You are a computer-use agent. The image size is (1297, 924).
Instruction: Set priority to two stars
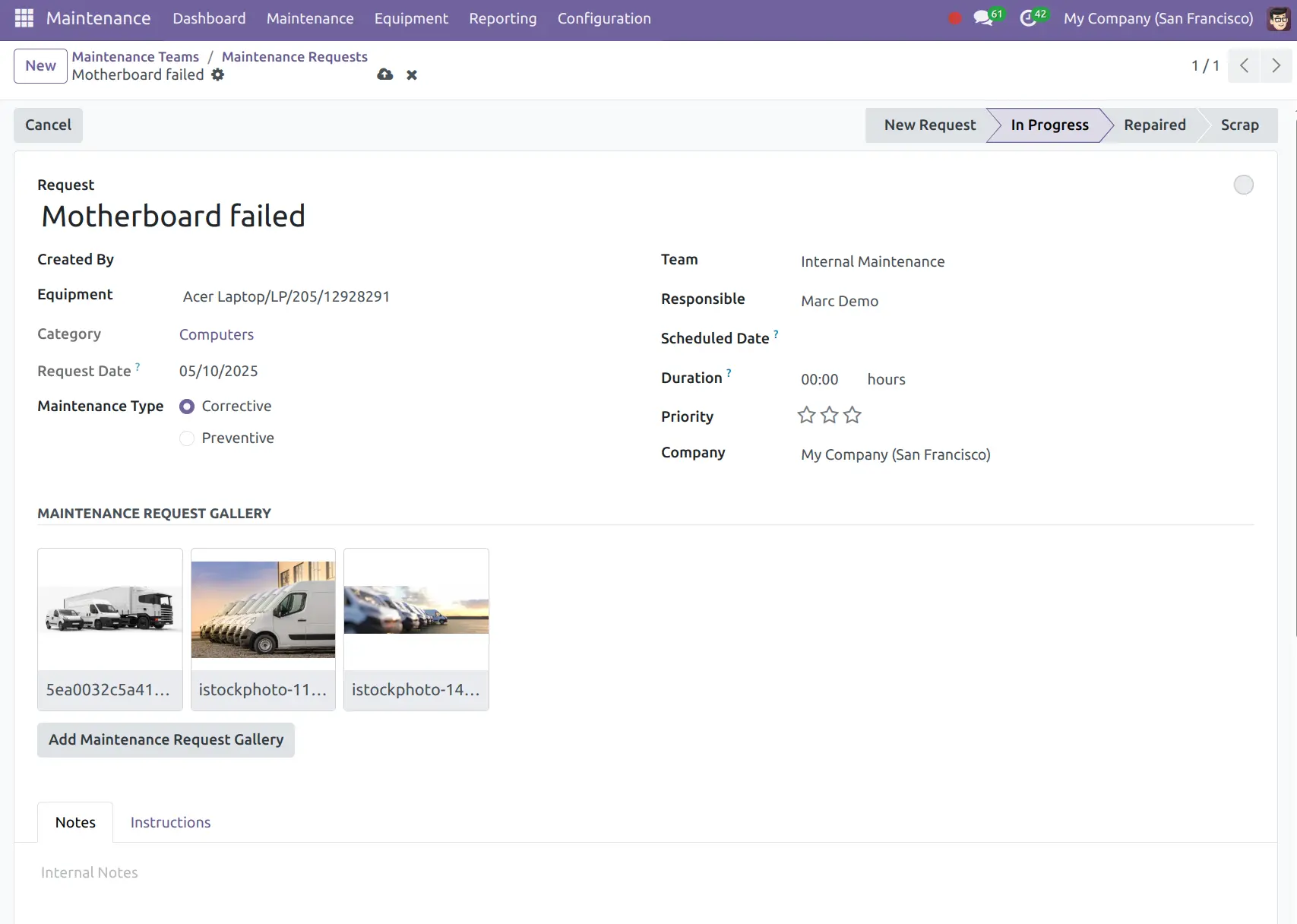[830, 415]
